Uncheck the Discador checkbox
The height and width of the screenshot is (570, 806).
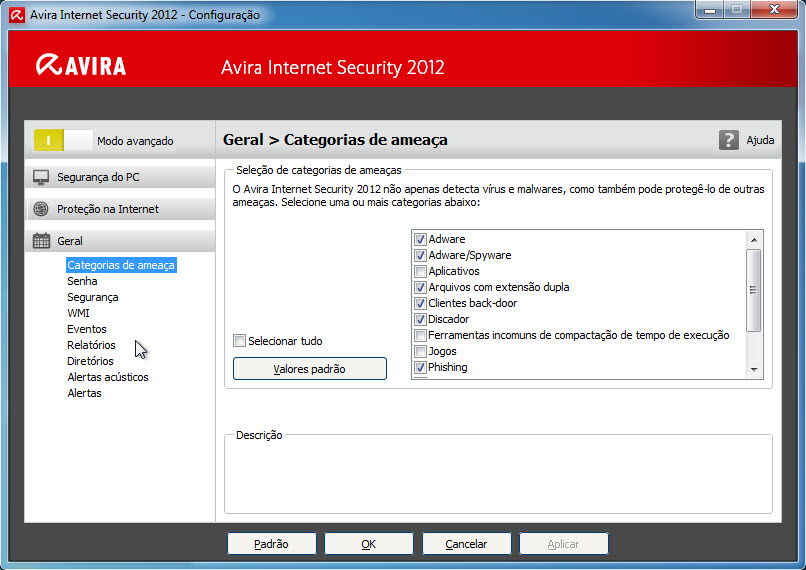pos(420,319)
